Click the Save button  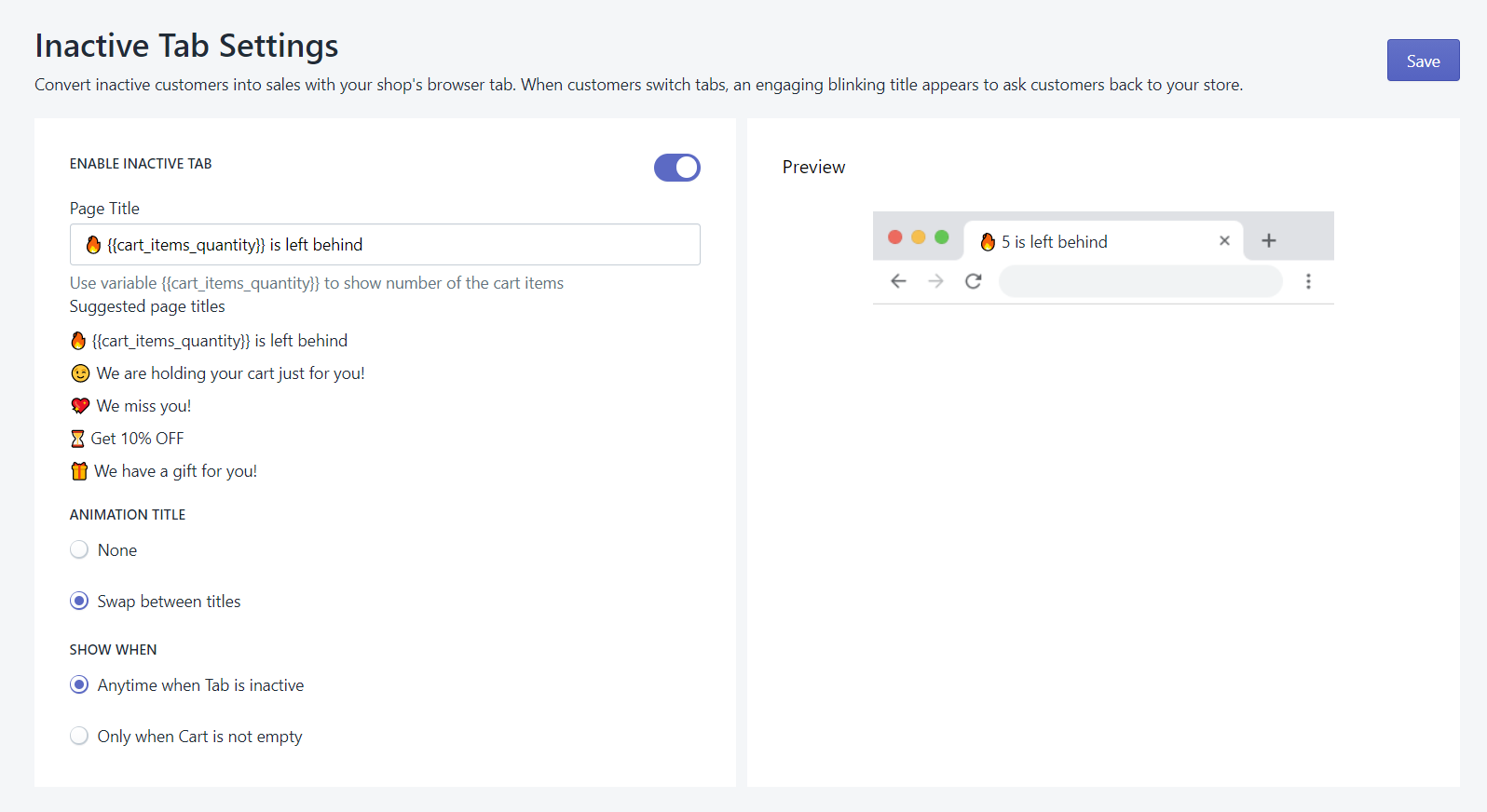pos(1422,61)
